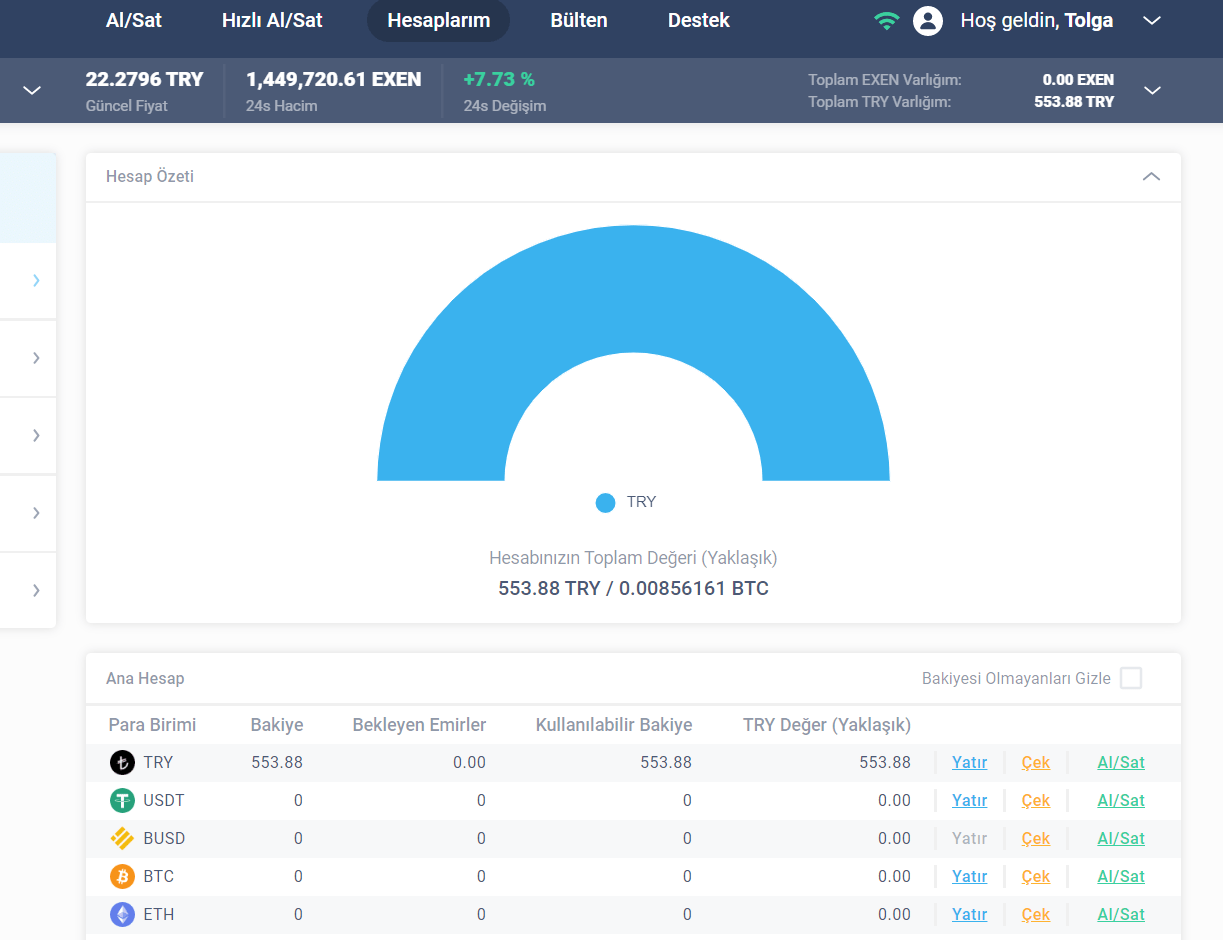Viewport: 1223px width, 940px height.
Task: Click the user profile avatar icon
Action: 928,21
